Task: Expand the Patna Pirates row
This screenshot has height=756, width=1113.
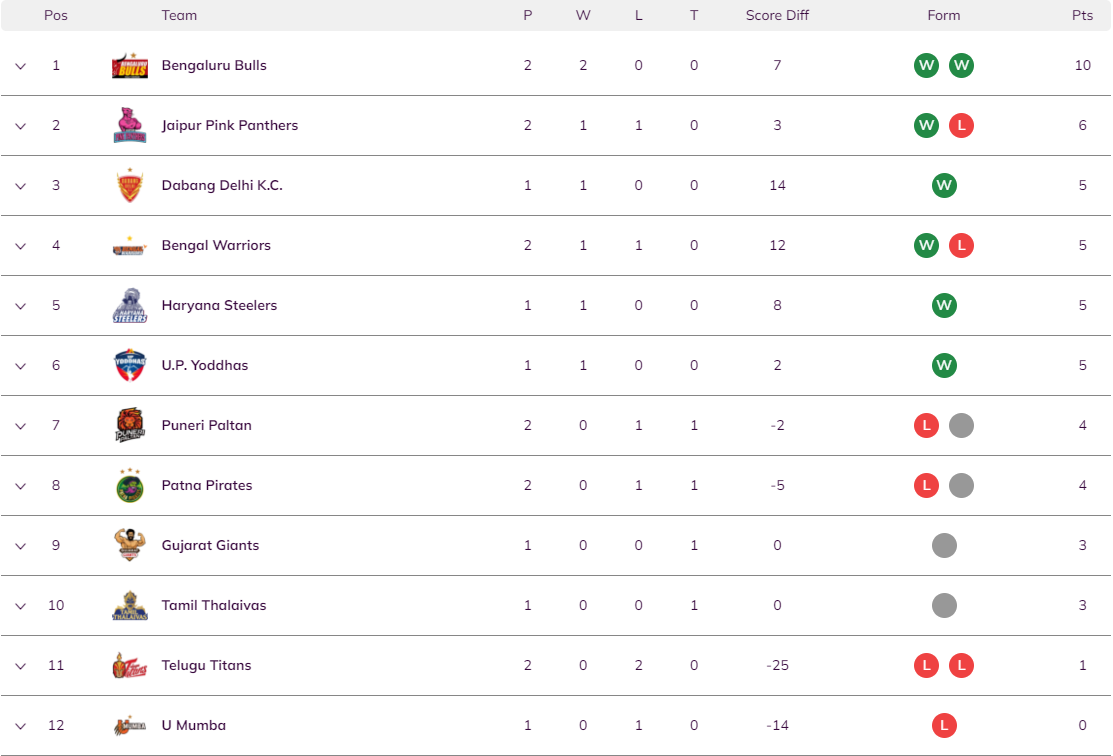Action: pyautogui.click(x=20, y=485)
